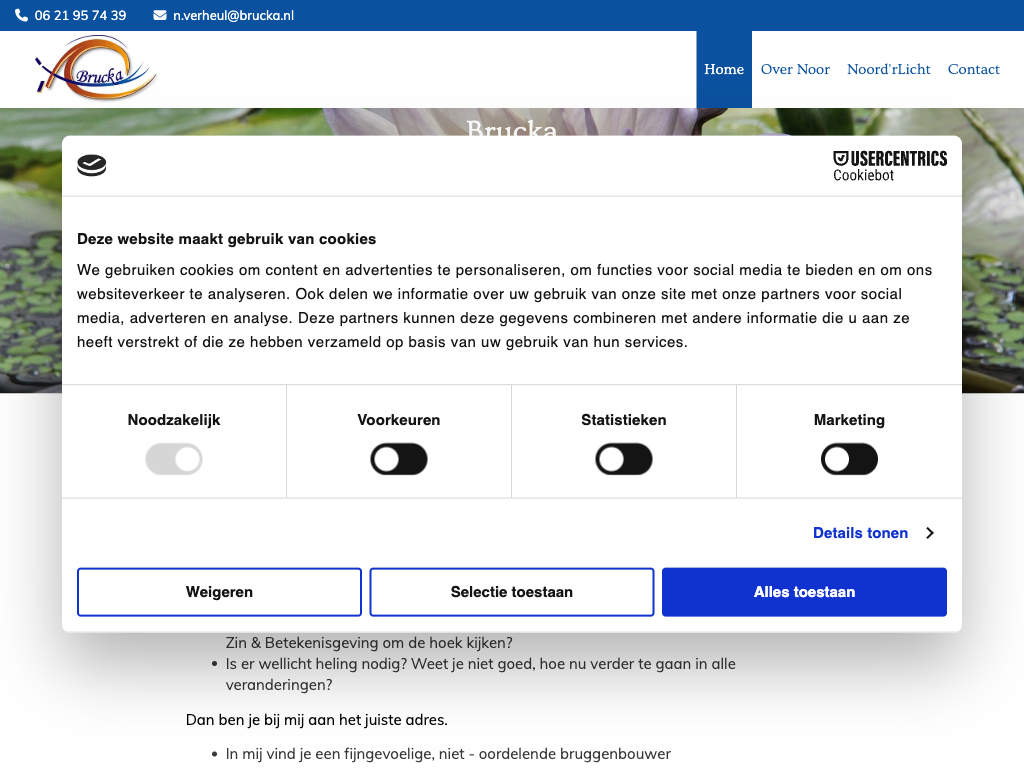
Task: Click the Cookiebot checkmark logo icon
Action: tap(92, 165)
